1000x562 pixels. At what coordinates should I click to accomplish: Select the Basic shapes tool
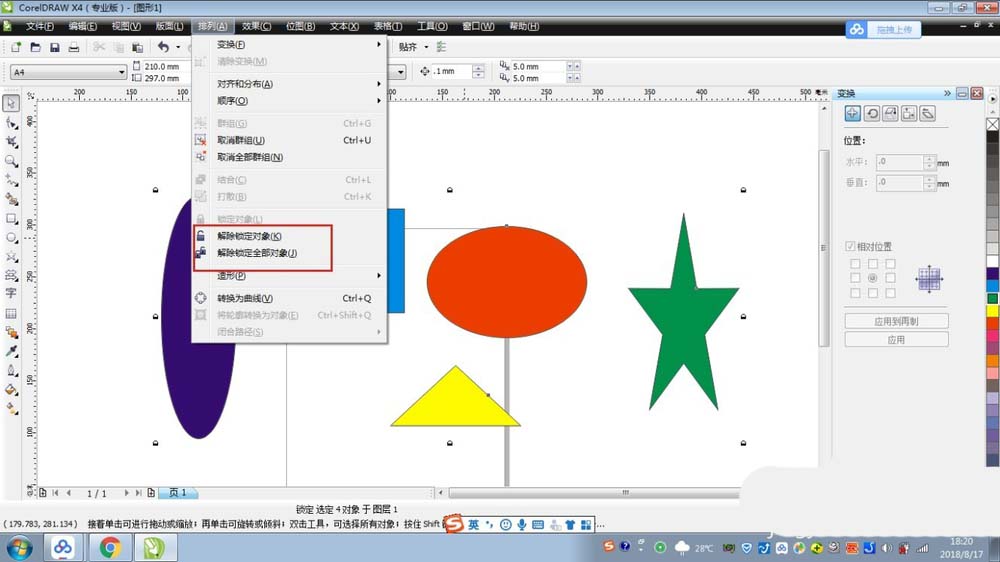[11, 275]
